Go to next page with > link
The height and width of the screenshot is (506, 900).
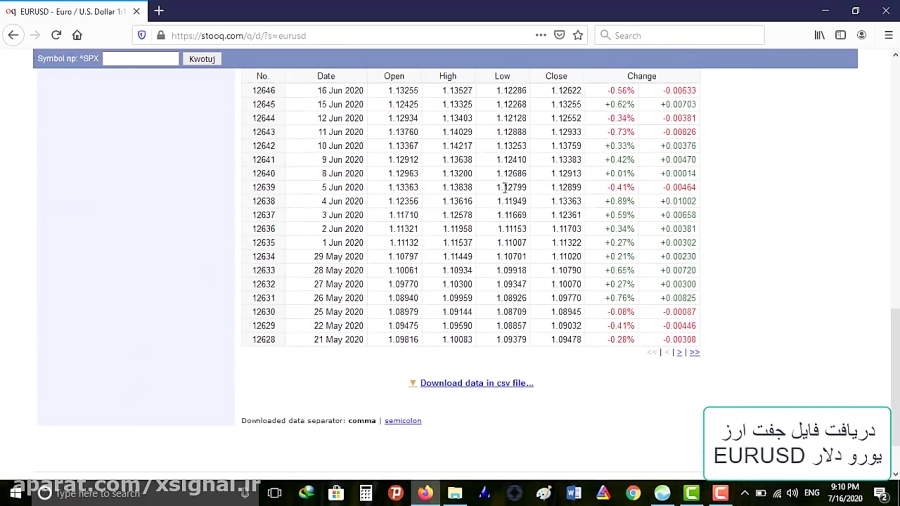coord(679,352)
